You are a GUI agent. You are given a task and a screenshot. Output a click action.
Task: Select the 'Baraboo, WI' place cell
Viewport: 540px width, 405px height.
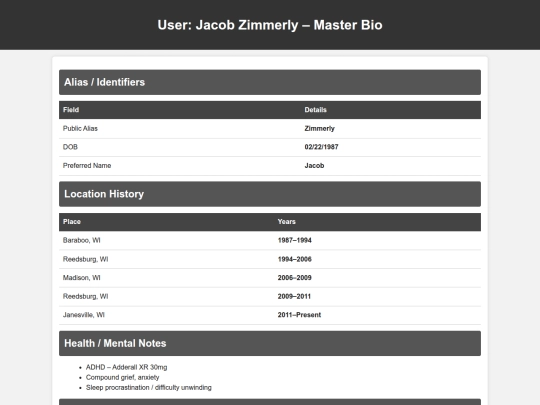(82, 240)
